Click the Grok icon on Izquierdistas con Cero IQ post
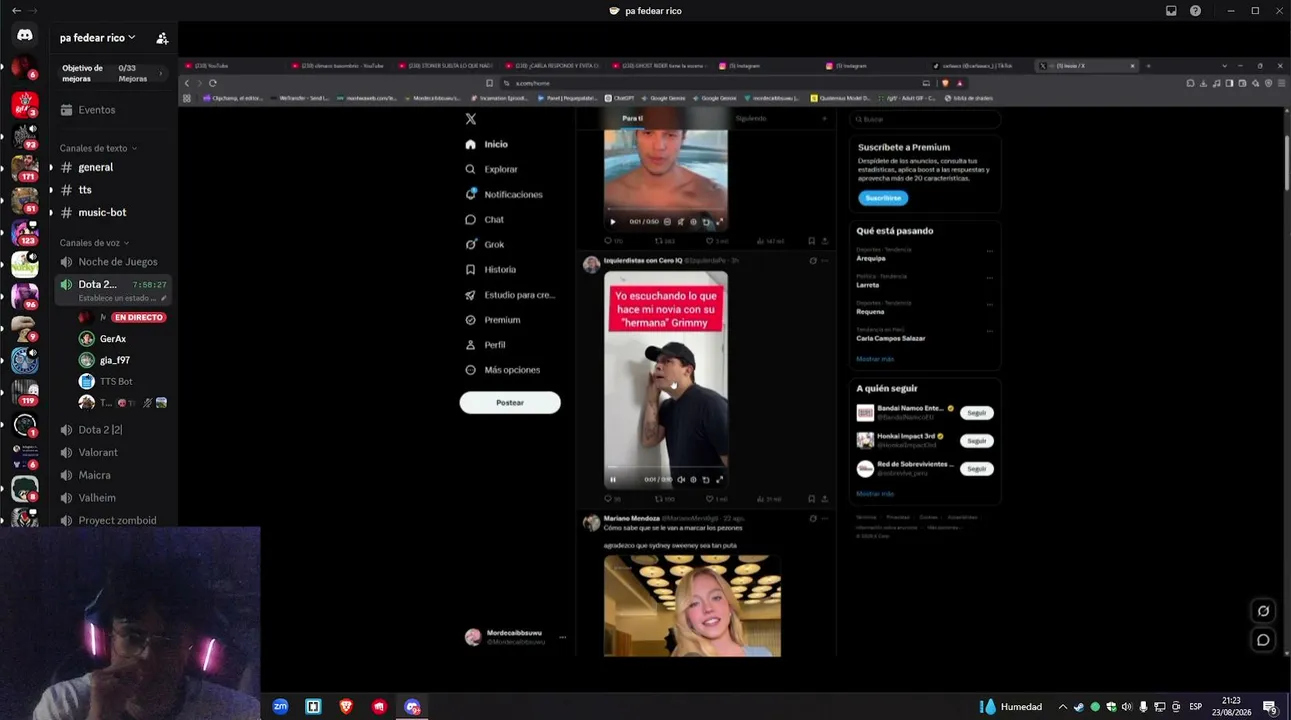Viewport: 1291px width, 720px height. tap(813, 261)
